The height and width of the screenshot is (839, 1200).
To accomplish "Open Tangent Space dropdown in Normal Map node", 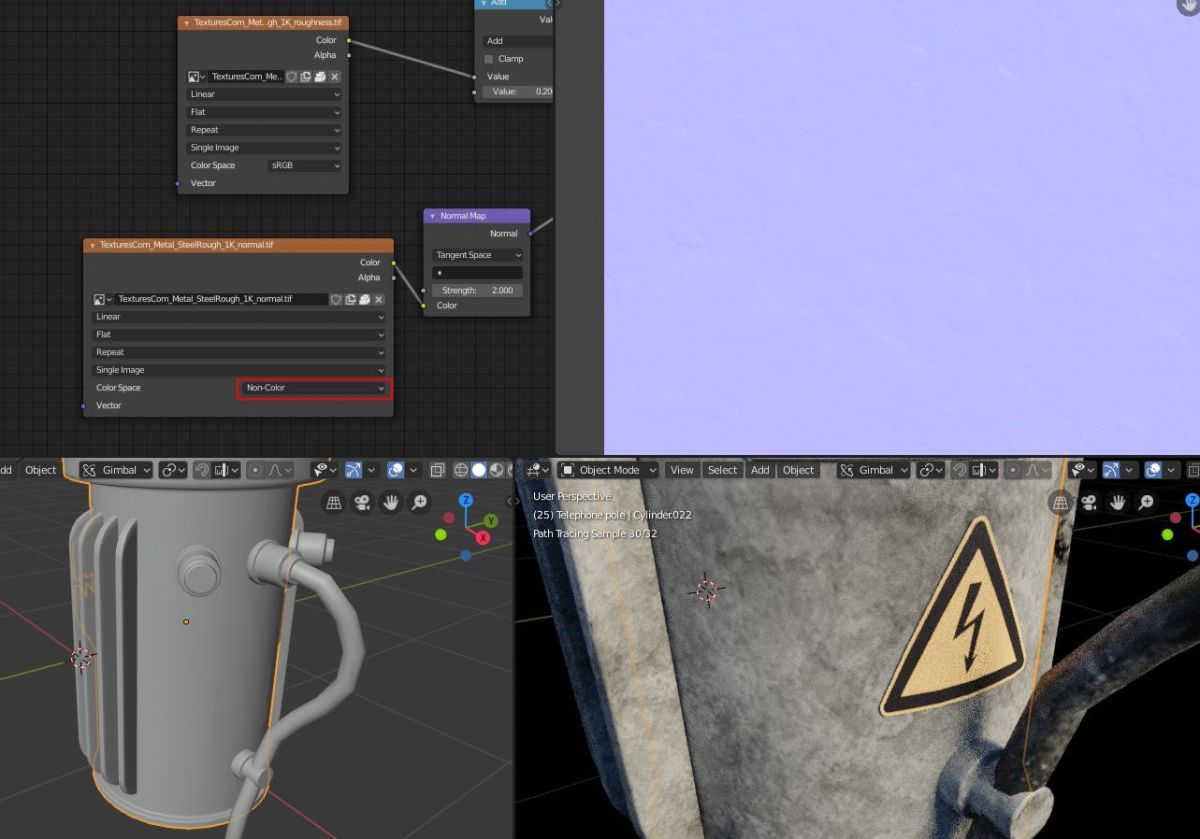I will [x=478, y=255].
